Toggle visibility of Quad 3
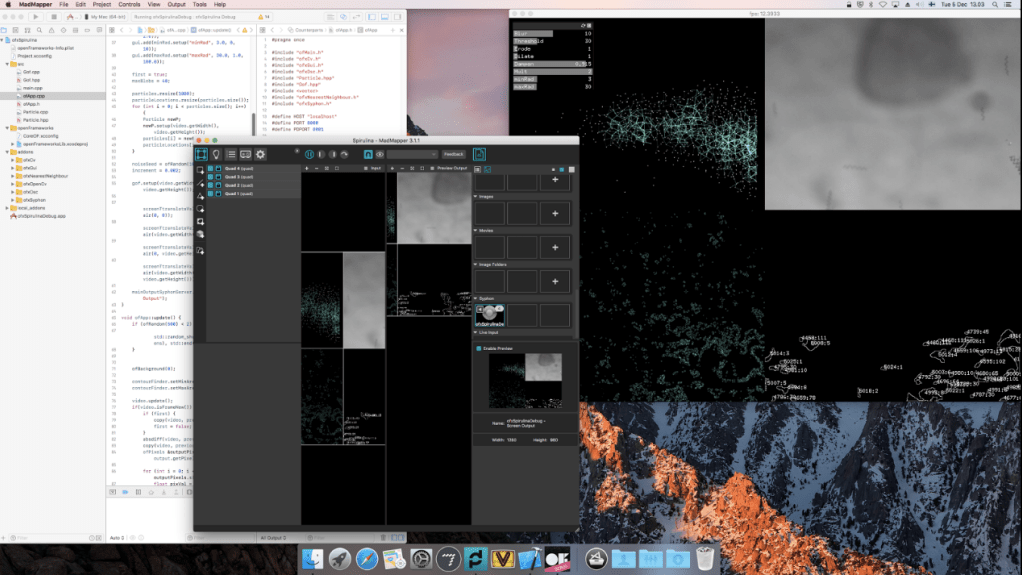The image size is (1022, 575). pyautogui.click(x=211, y=177)
